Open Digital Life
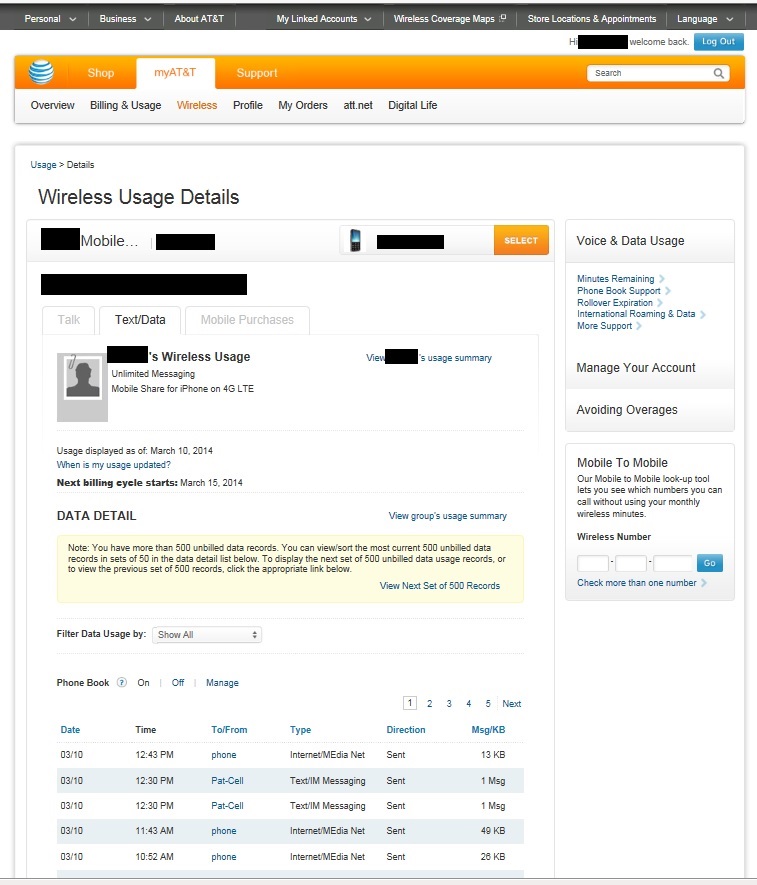The height and width of the screenshot is (885, 757). tap(413, 106)
